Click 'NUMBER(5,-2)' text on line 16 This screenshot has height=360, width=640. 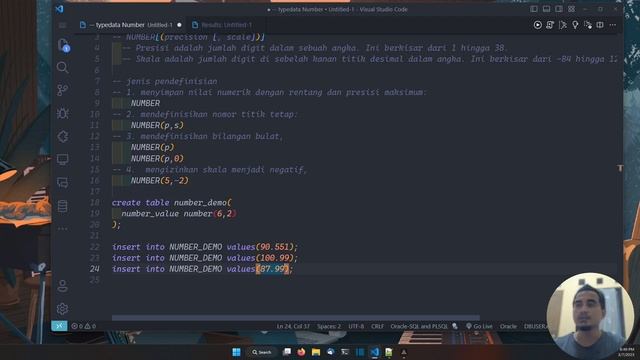click(x=160, y=180)
